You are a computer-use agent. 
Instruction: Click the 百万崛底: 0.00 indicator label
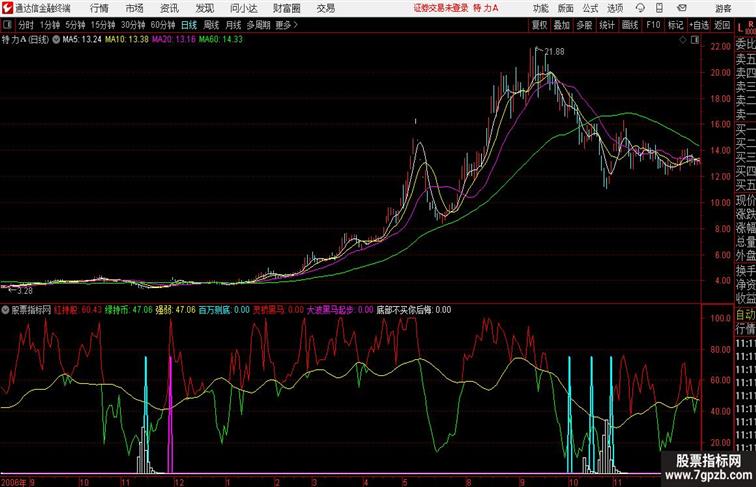click(x=224, y=310)
